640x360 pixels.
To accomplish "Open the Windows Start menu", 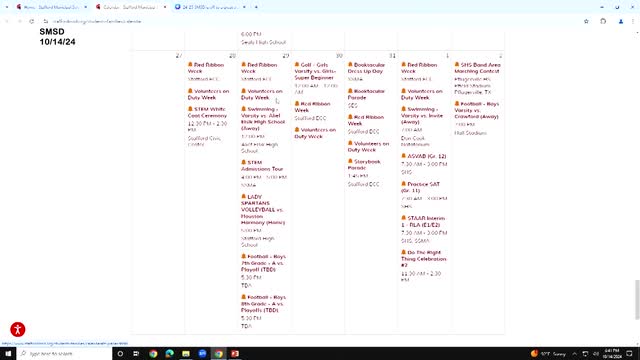I will (x=8, y=353).
